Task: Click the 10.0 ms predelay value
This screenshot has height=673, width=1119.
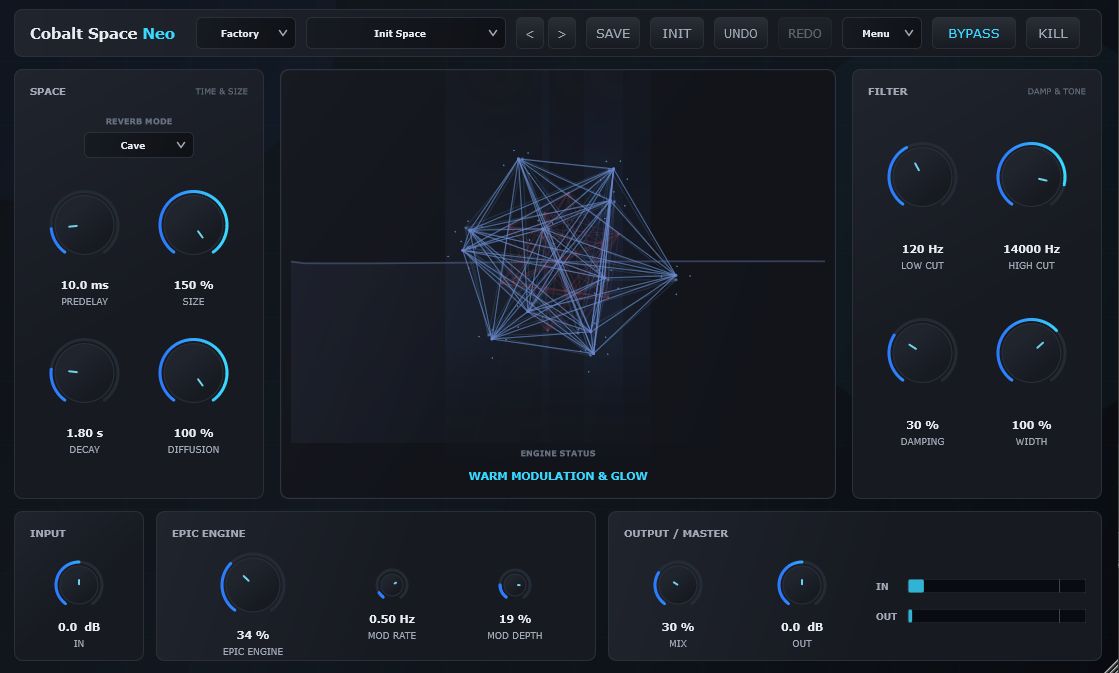Action: click(84, 285)
